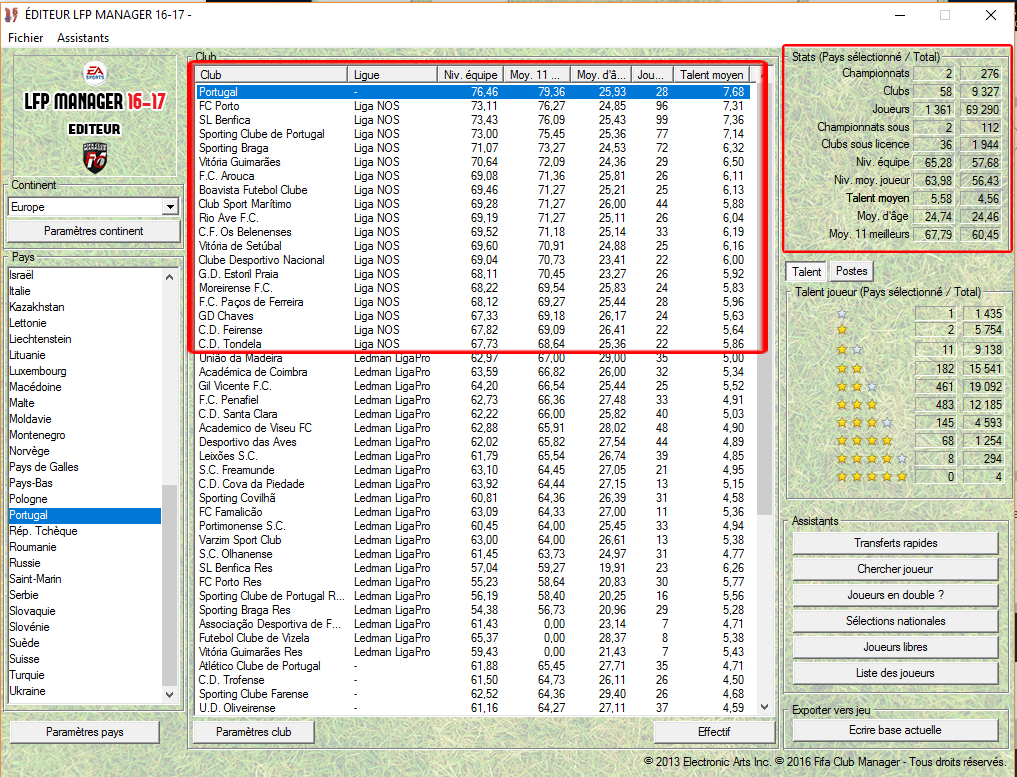Select the SL Benfica club row
The image size is (1017, 777).
473,120
